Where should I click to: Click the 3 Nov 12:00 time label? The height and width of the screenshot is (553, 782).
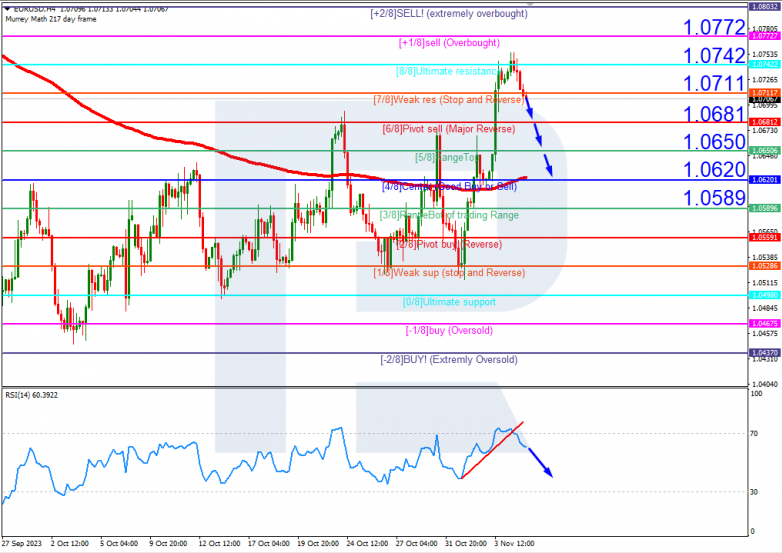(x=514, y=544)
